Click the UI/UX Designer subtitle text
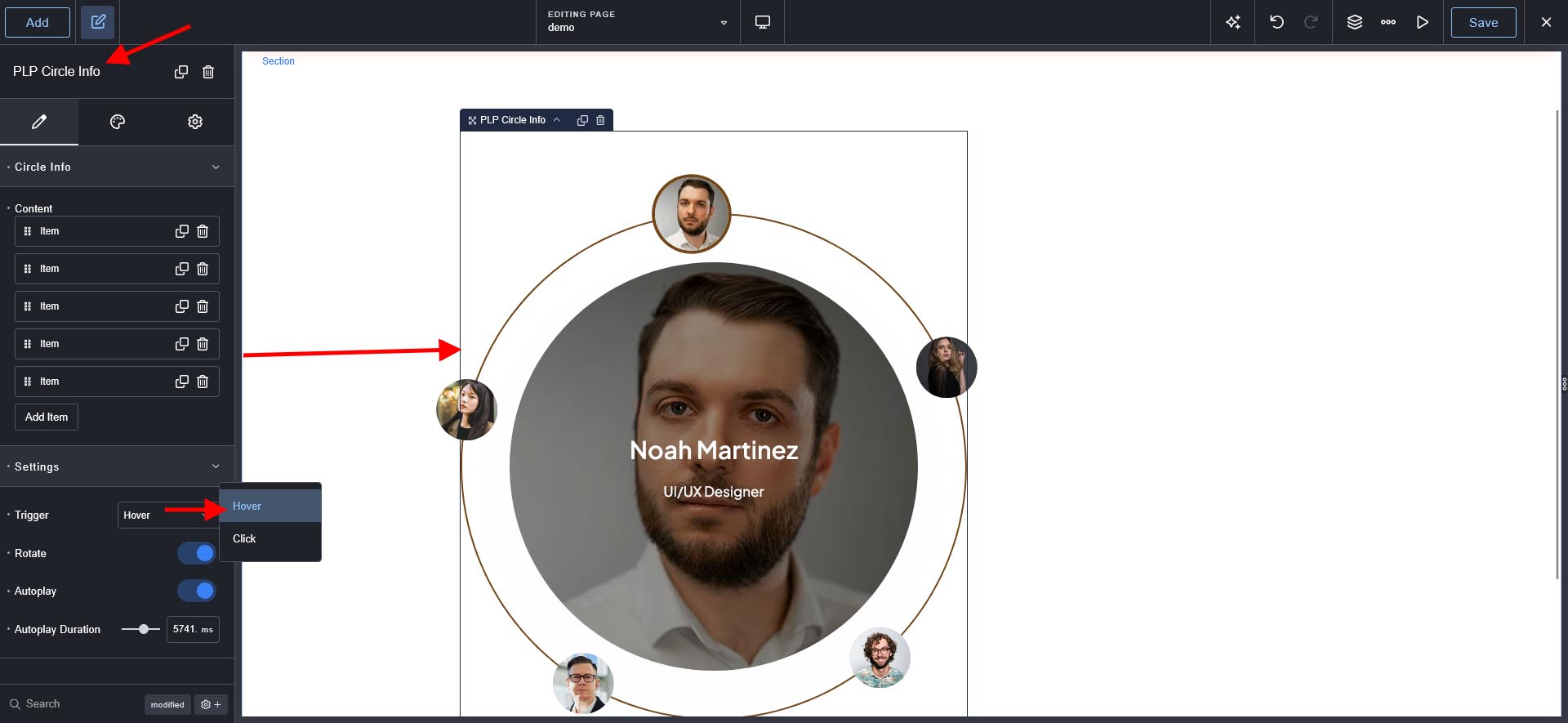The height and width of the screenshot is (723, 1568). 714,492
